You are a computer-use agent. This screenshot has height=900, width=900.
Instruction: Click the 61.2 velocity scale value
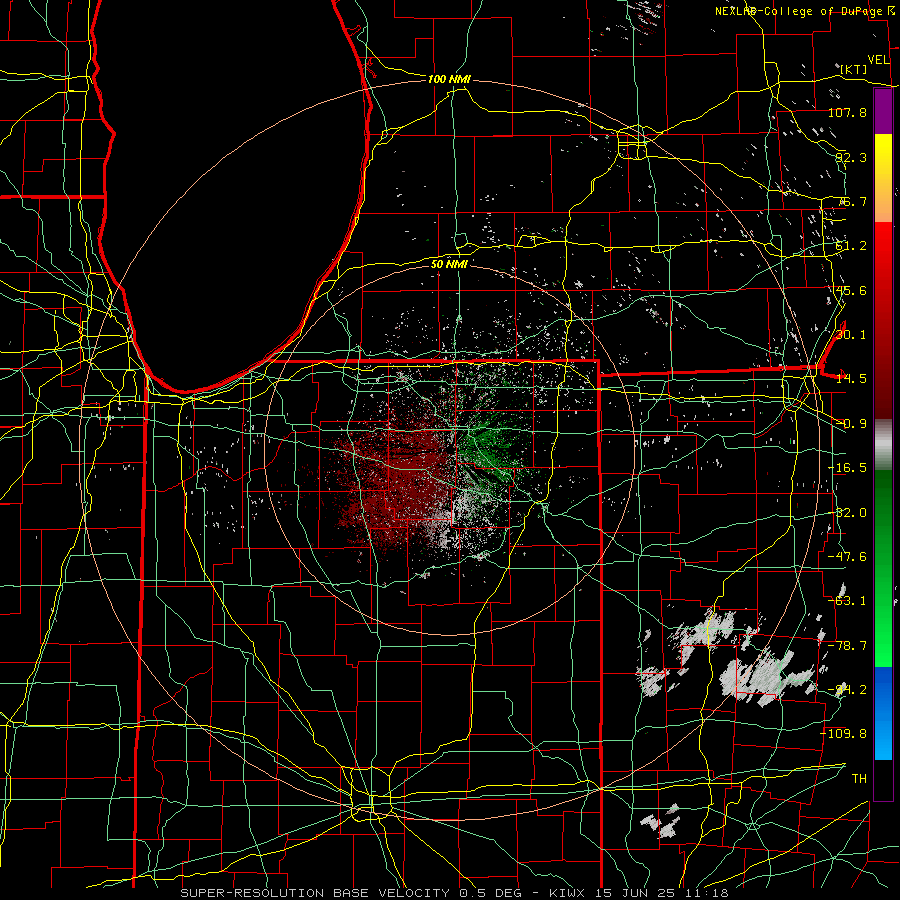pyautogui.click(x=851, y=246)
